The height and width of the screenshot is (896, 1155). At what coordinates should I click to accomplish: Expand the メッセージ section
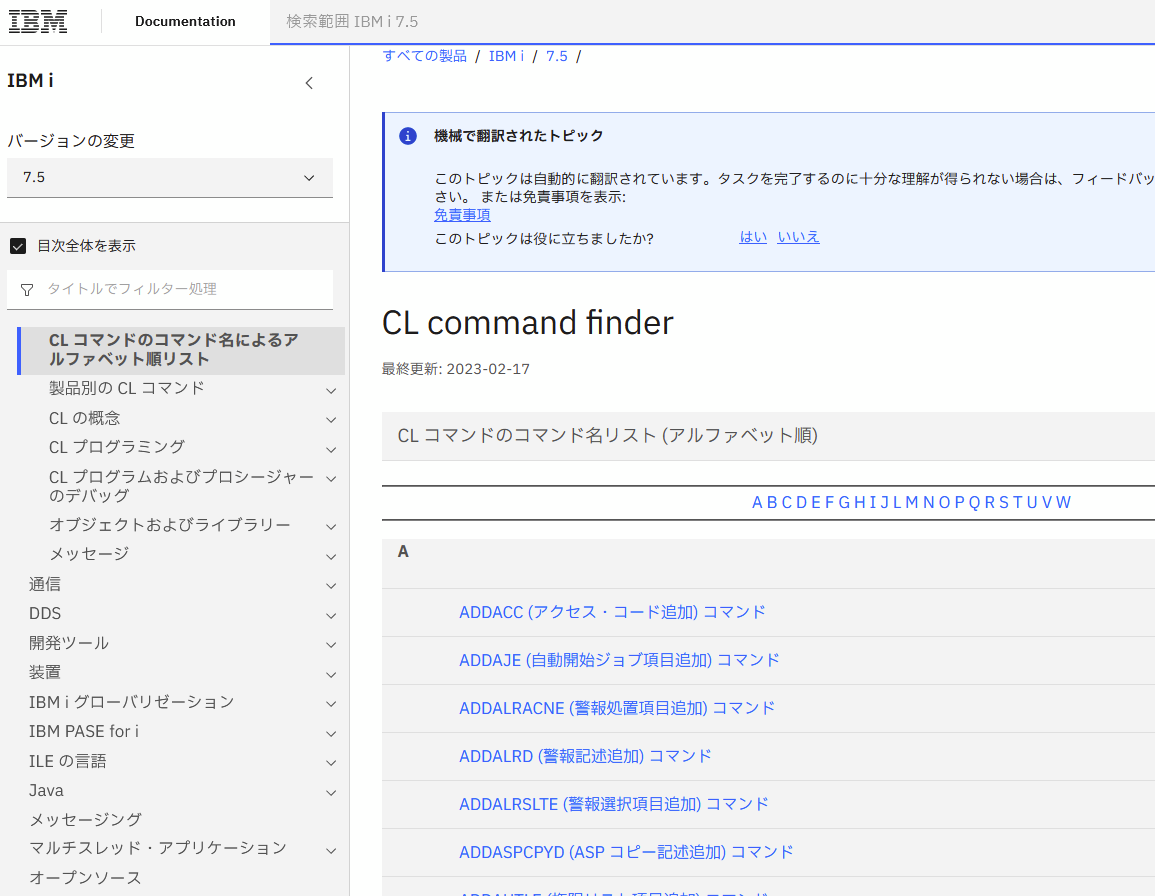point(330,556)
